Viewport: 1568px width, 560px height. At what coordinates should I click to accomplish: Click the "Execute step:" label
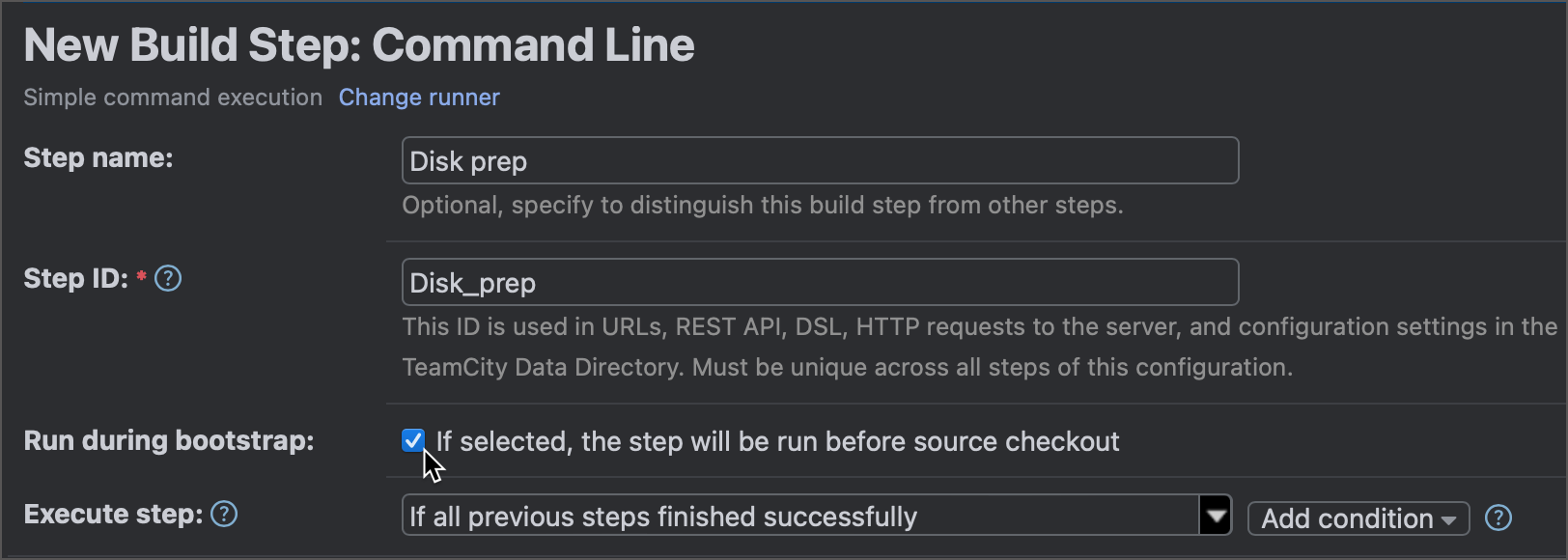[113, 515]
